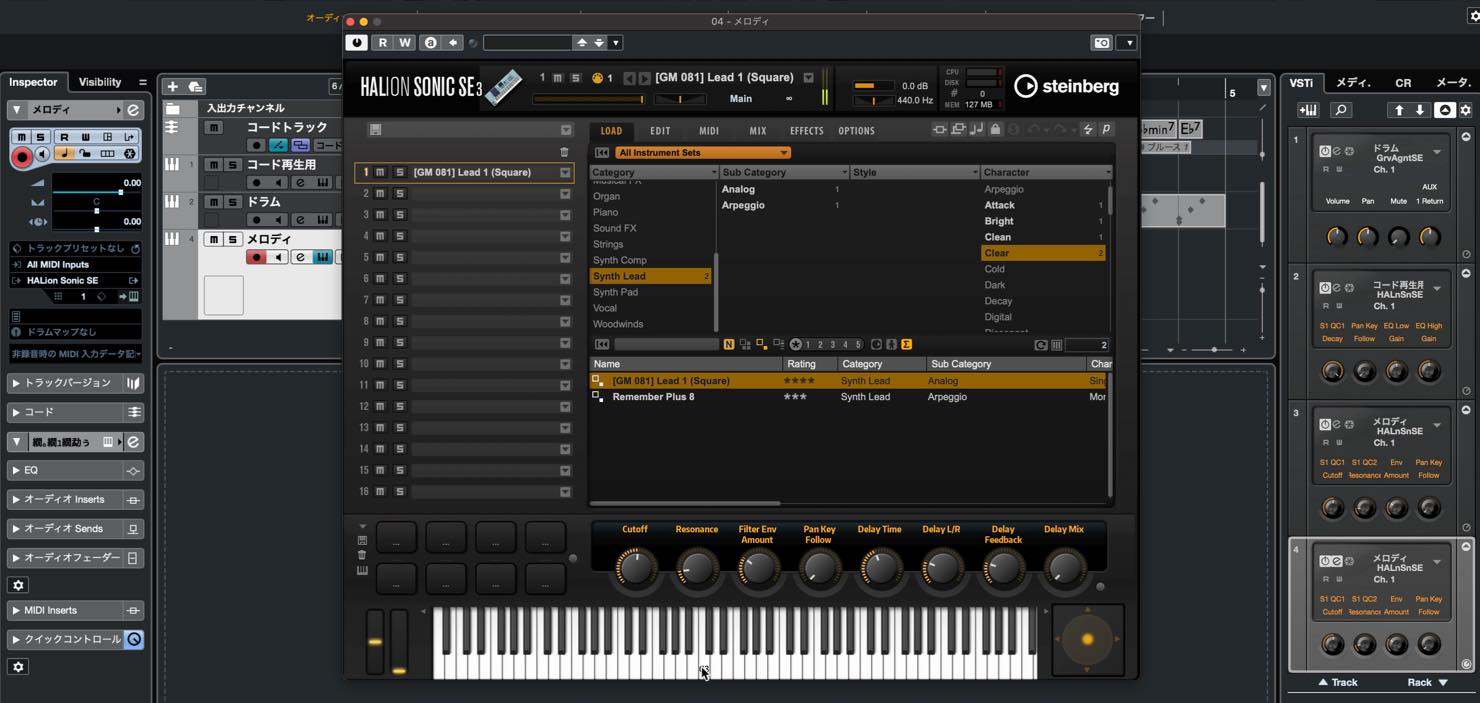Viewport: 1480px width, 703px height.
Task: Click the first trigger pad
Action: (x=396, y=539)
